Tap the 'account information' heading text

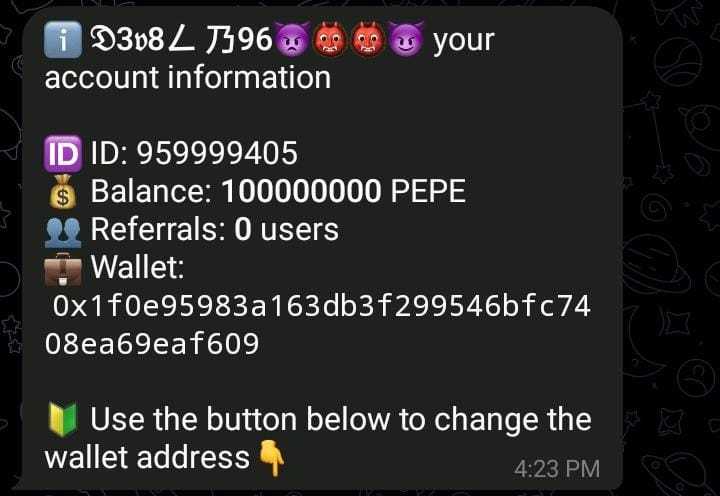(x=188, y=77)
